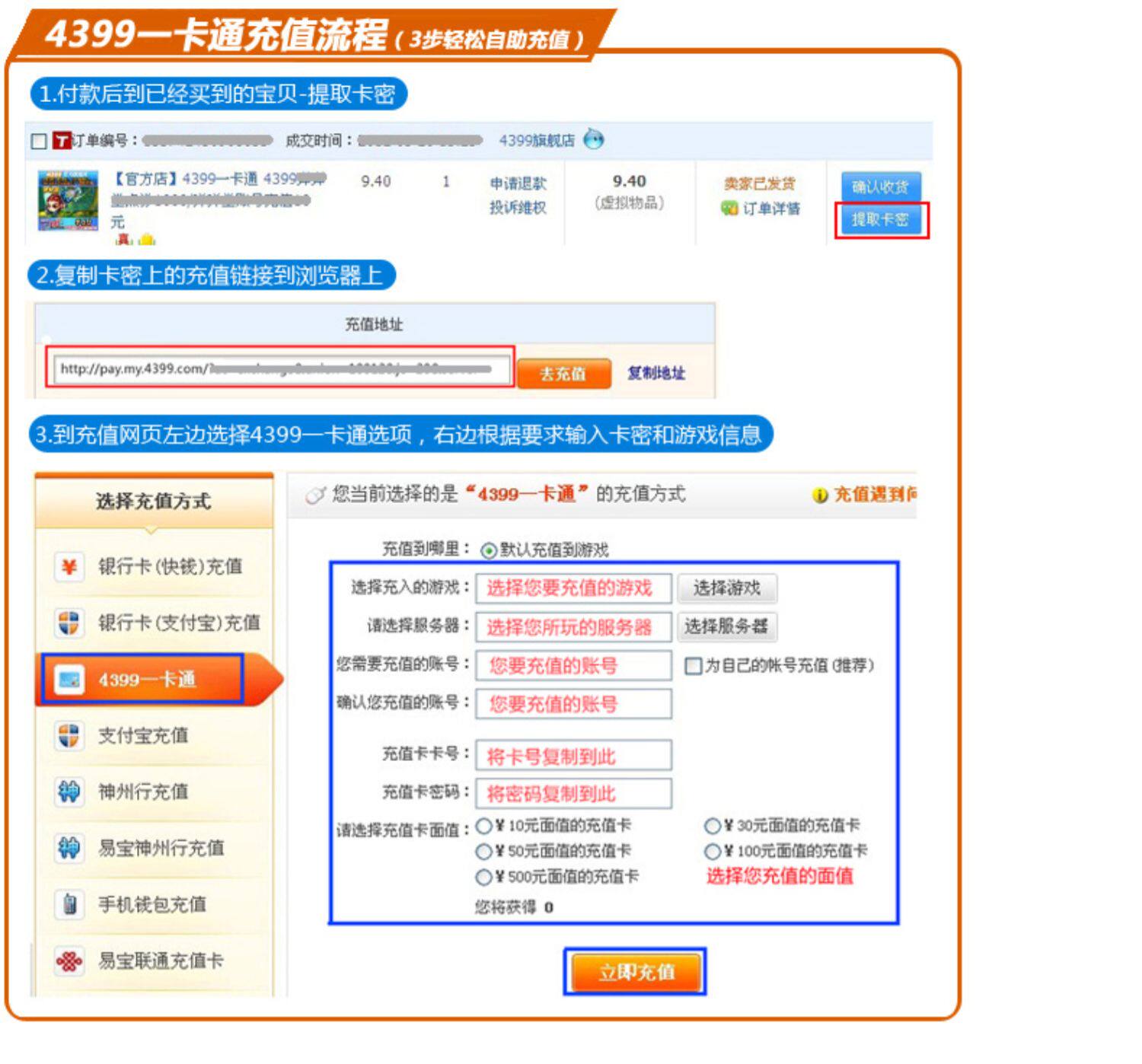Click the 充值卡卡号 input field
Viewport: 1142px width, 1064px height.
click(x=573, y=756)
